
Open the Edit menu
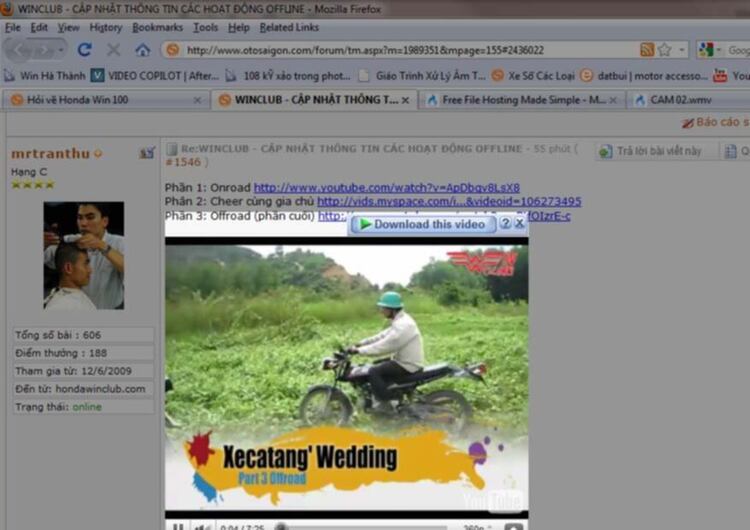point(39,27)
